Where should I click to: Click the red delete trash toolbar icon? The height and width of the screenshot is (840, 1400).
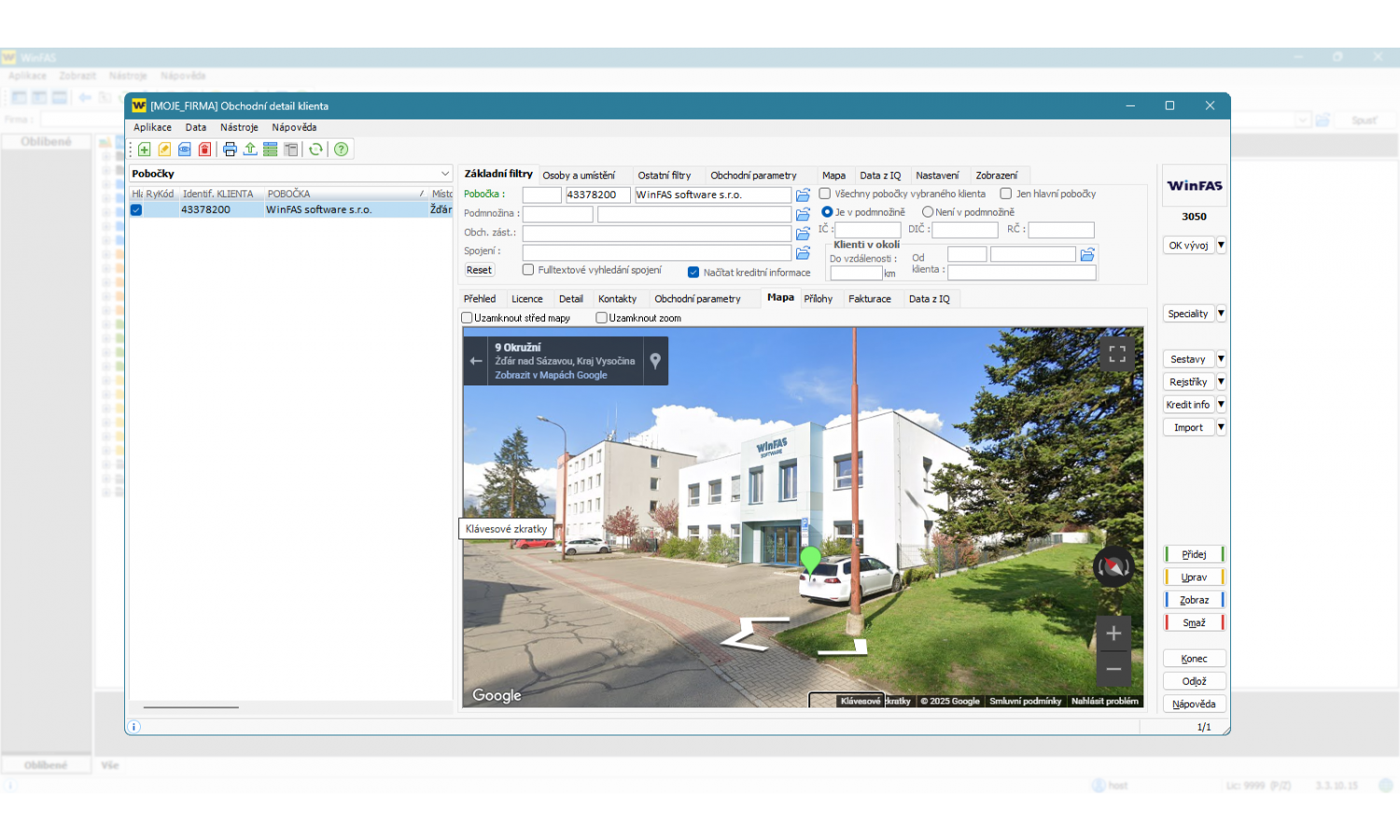[204, 149]
